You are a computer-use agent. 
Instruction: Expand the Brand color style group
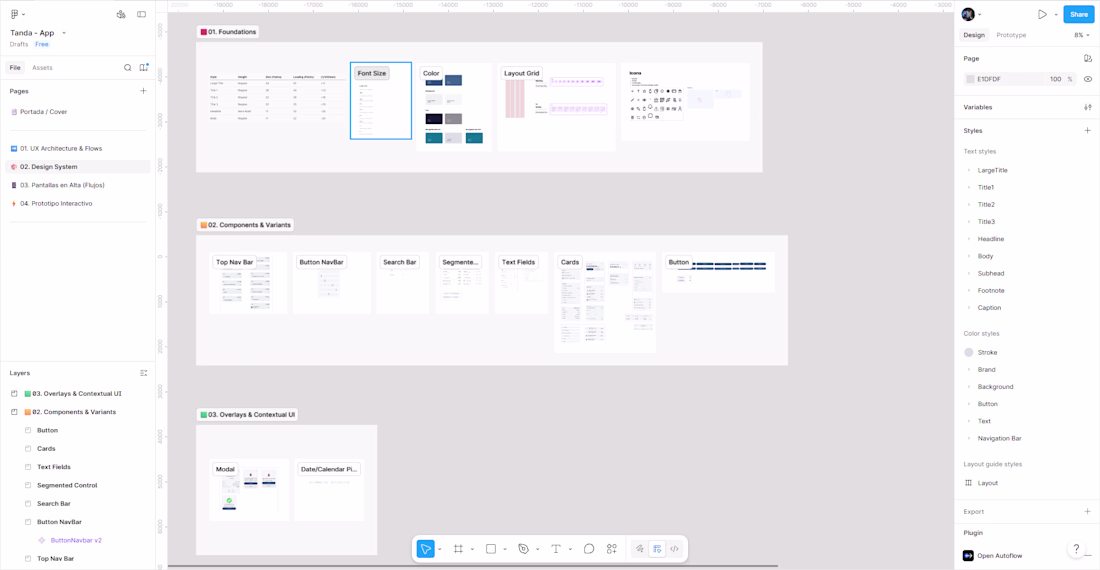pyautogui.click(x=969, y=369)
